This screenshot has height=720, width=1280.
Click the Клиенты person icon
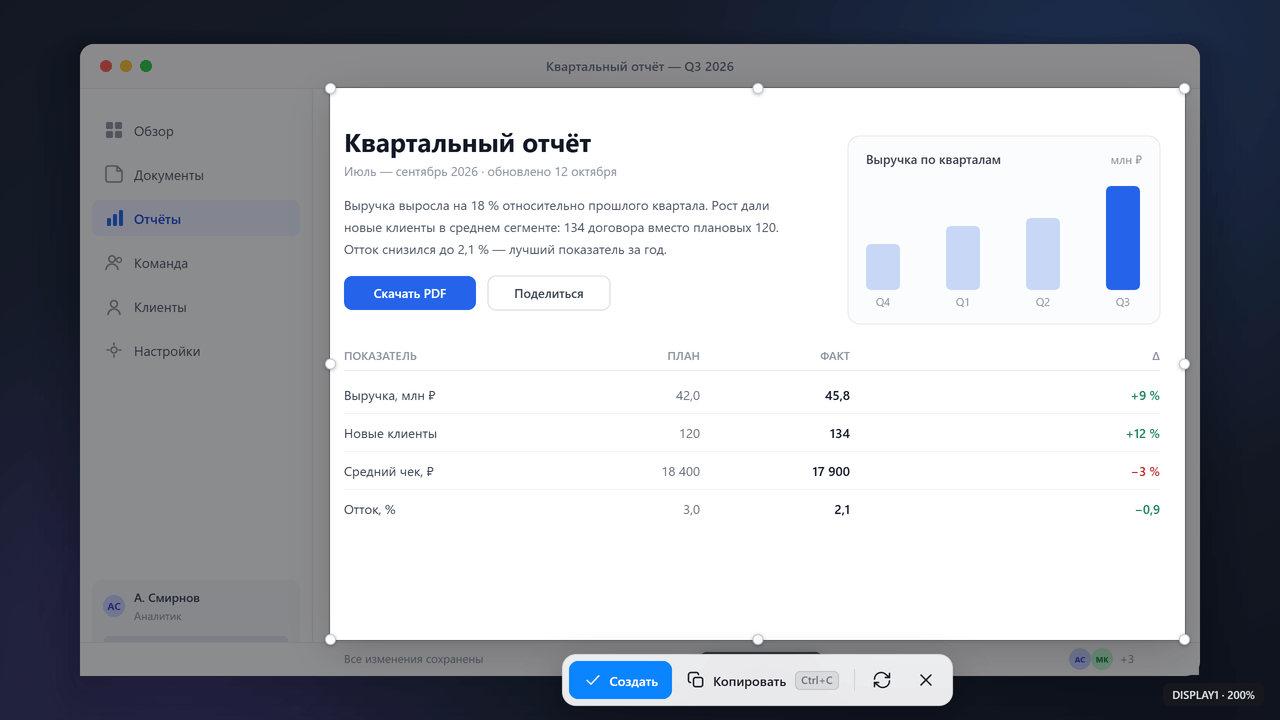[x=114, y=307]
